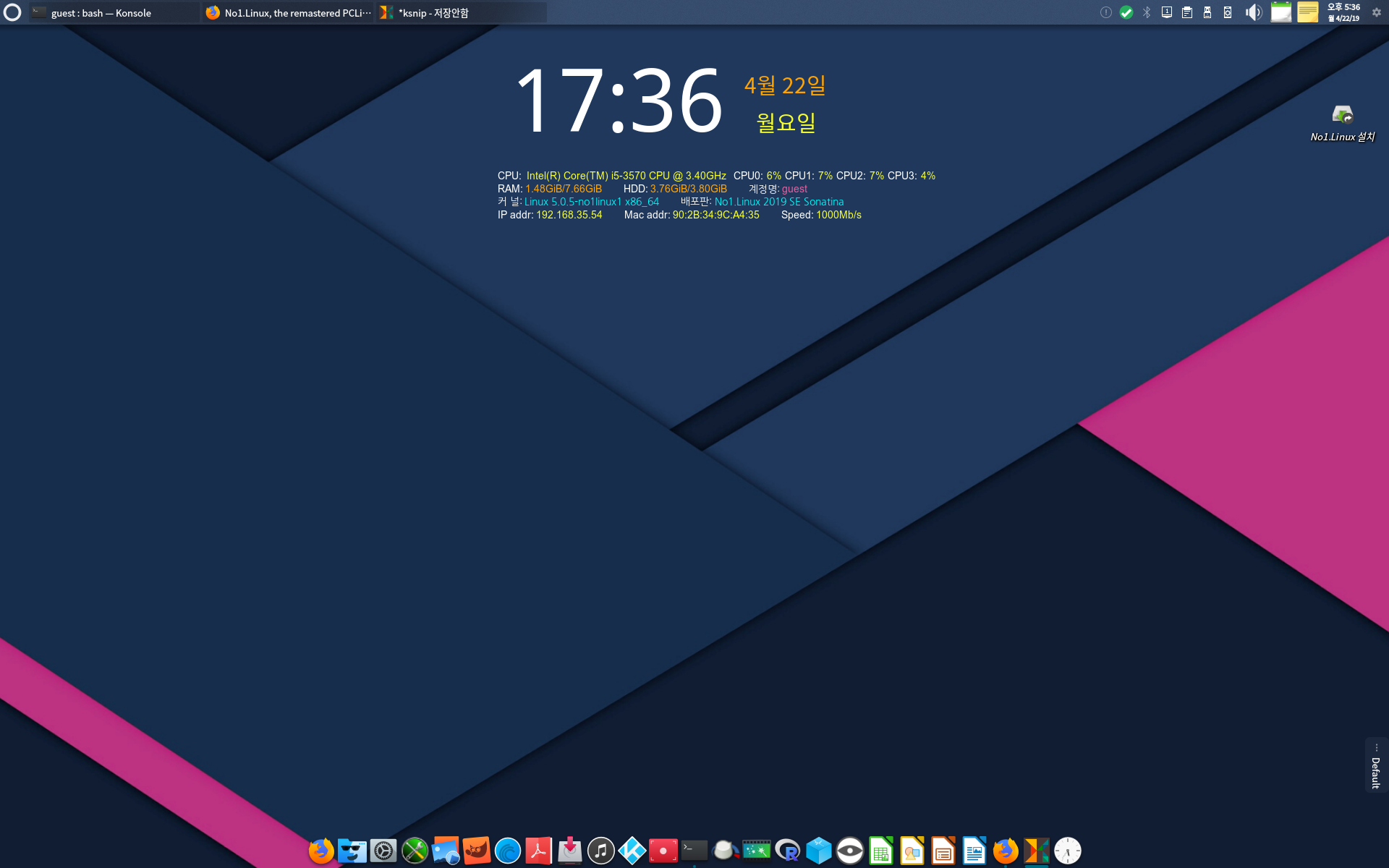Screen dimensions: 1389x868
Task: Open the removable USB devices tray icon
Action: (1207, 12)
